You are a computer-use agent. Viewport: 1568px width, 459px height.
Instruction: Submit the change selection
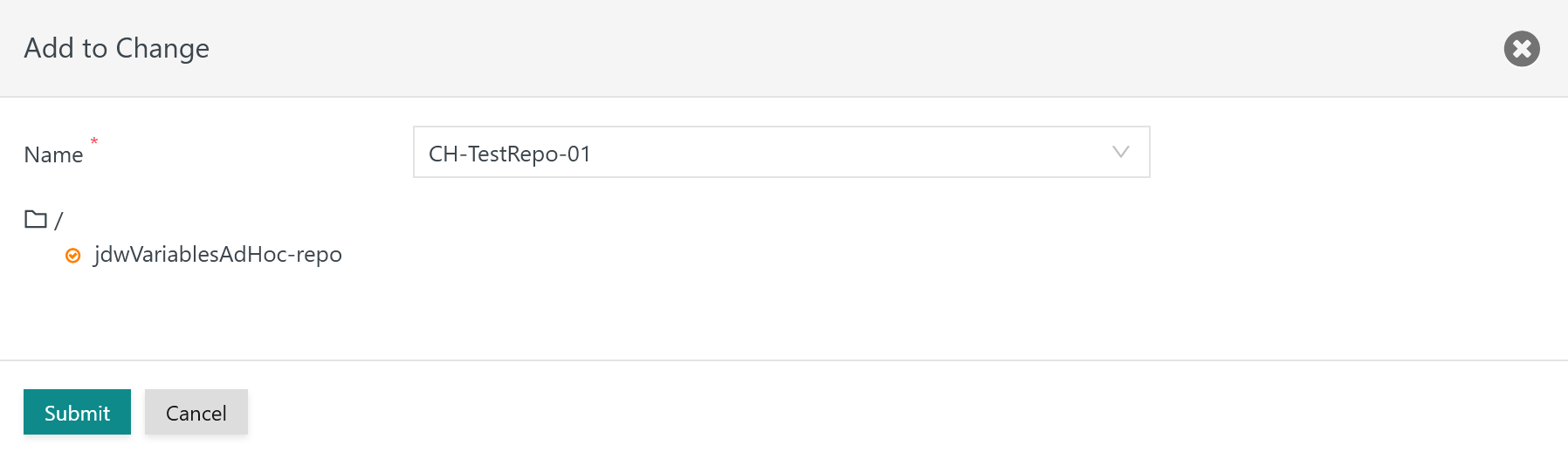77,412
